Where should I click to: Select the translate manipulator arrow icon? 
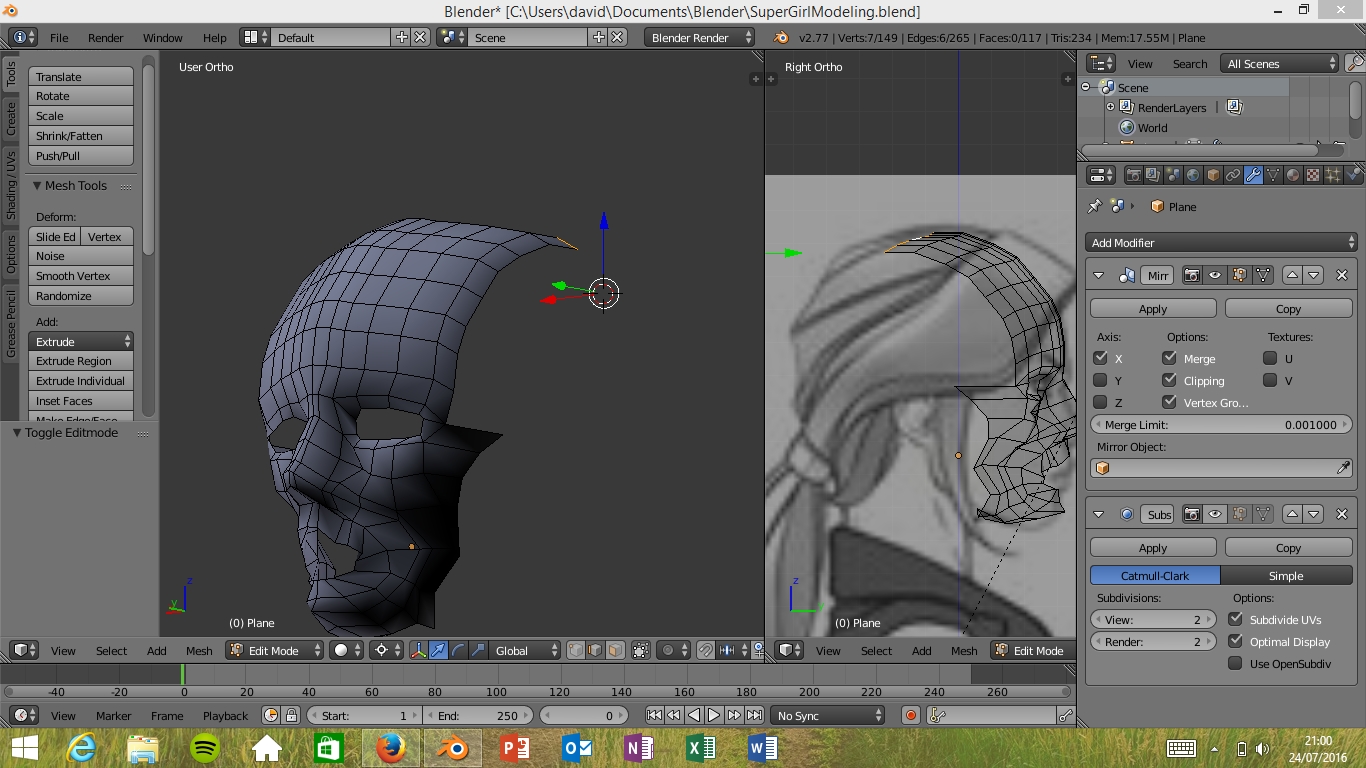[438, 650]
